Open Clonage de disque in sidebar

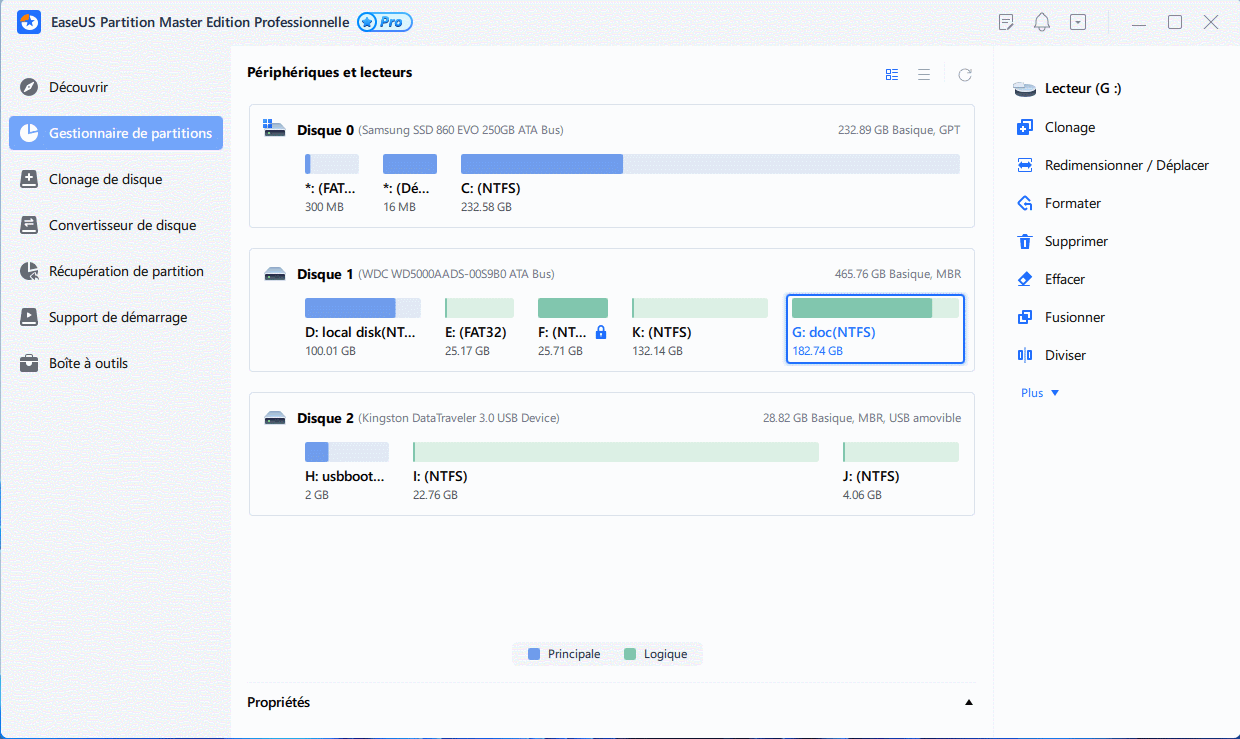pyautogui.click(x=105, y=179)
